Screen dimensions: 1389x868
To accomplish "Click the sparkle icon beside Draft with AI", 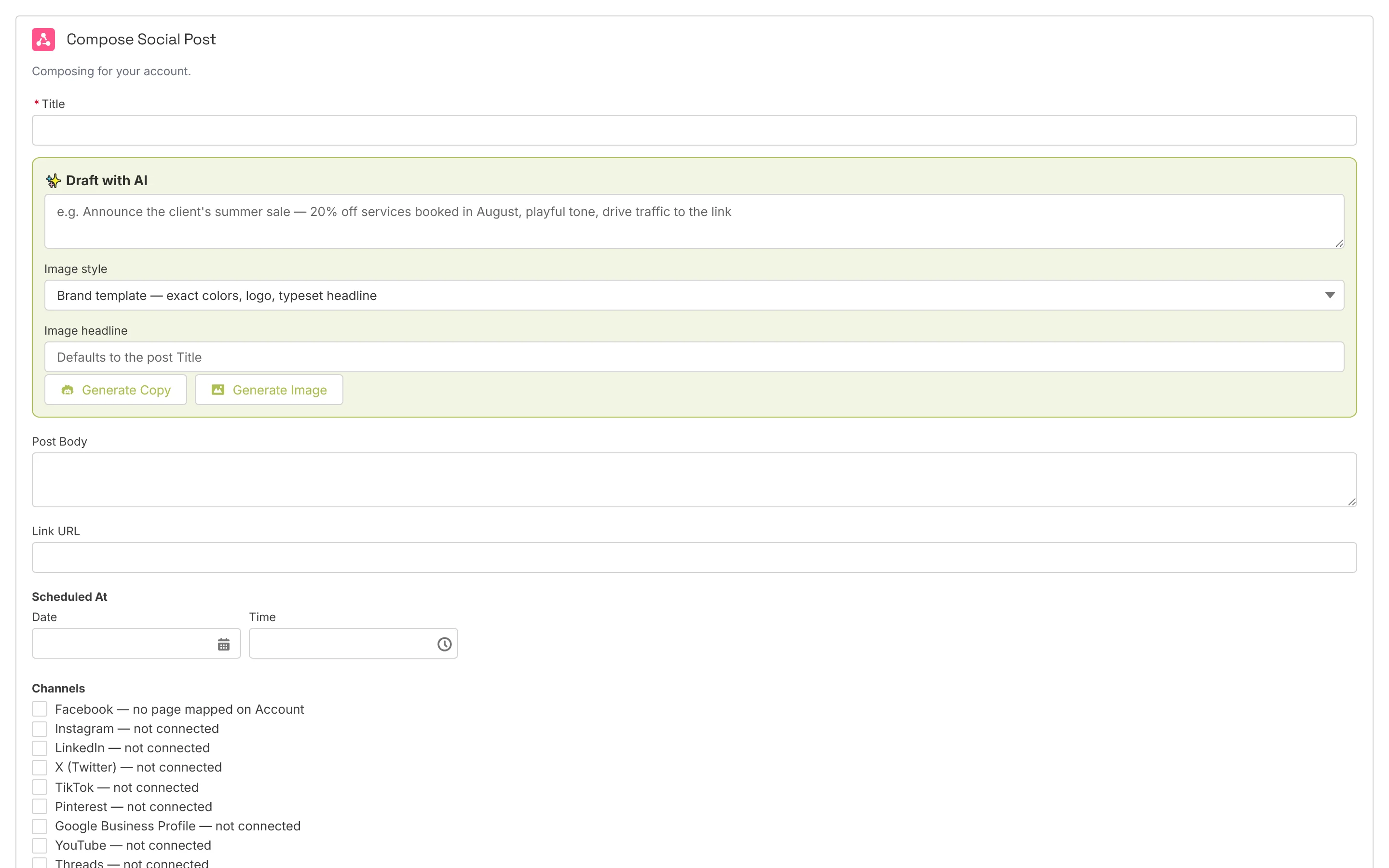I will pyautogui.click(x=54, y=181).
